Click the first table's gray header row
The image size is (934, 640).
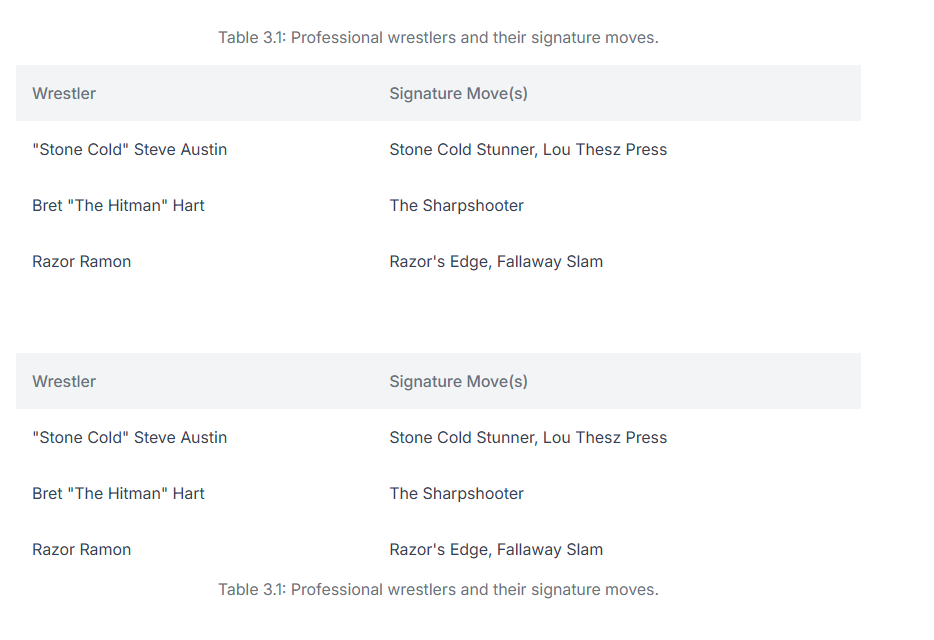tap(438, 93)
